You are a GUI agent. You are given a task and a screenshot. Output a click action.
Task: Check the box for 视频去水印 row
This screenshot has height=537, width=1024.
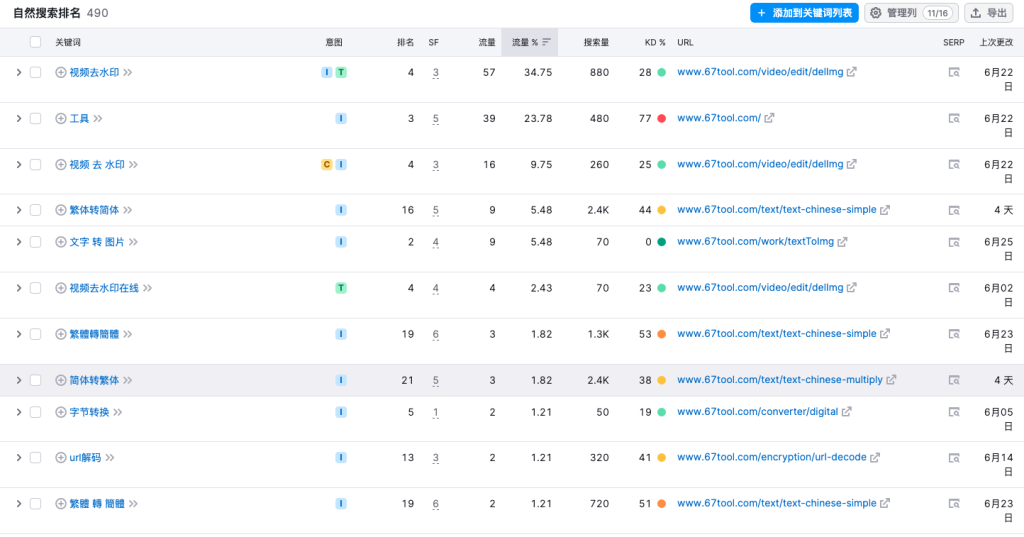(x=35, y=73)
